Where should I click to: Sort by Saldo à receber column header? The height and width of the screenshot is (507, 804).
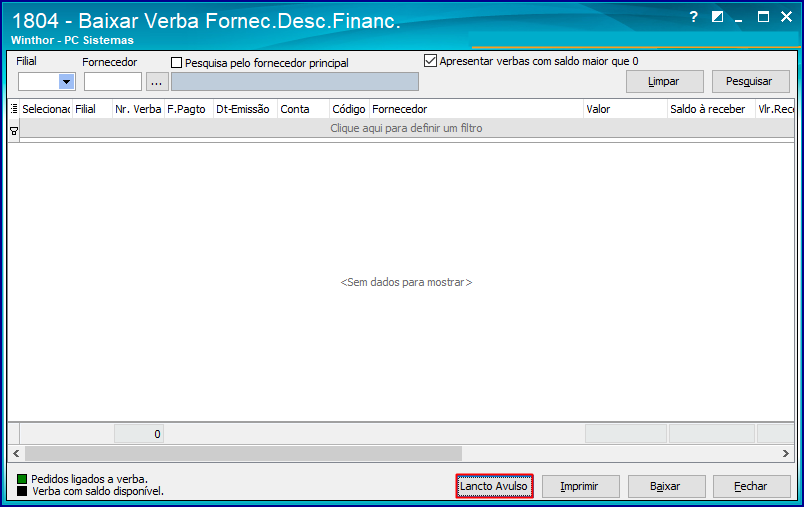[x=711, y=109]
